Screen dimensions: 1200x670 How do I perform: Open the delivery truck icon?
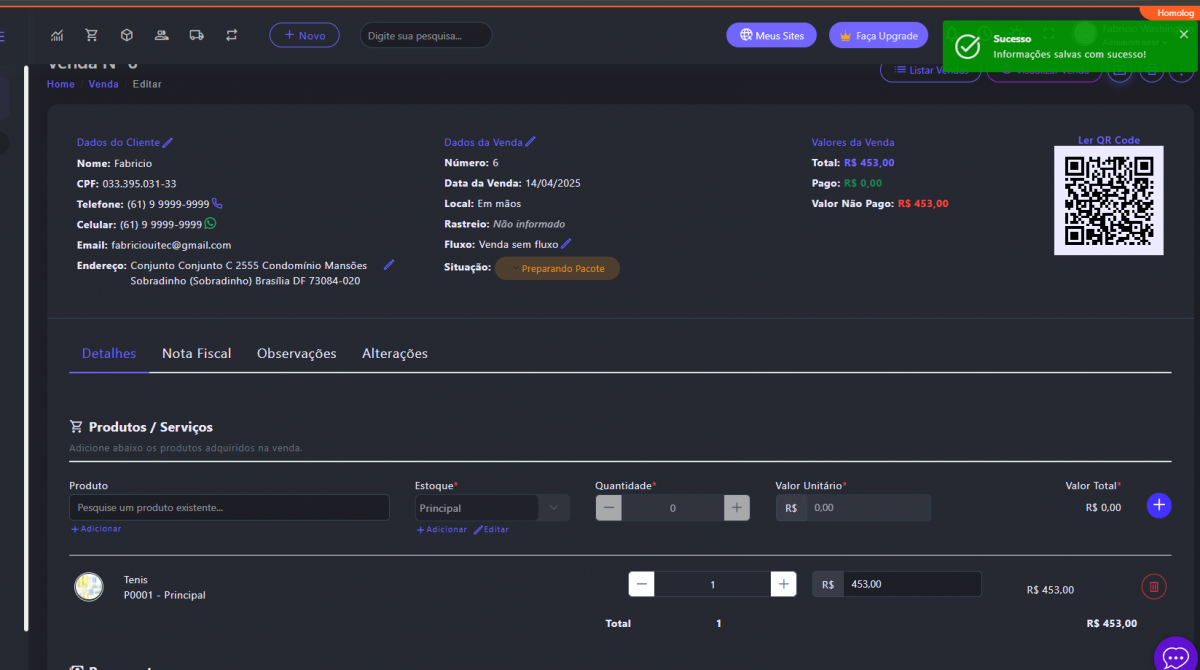(196, 35)
